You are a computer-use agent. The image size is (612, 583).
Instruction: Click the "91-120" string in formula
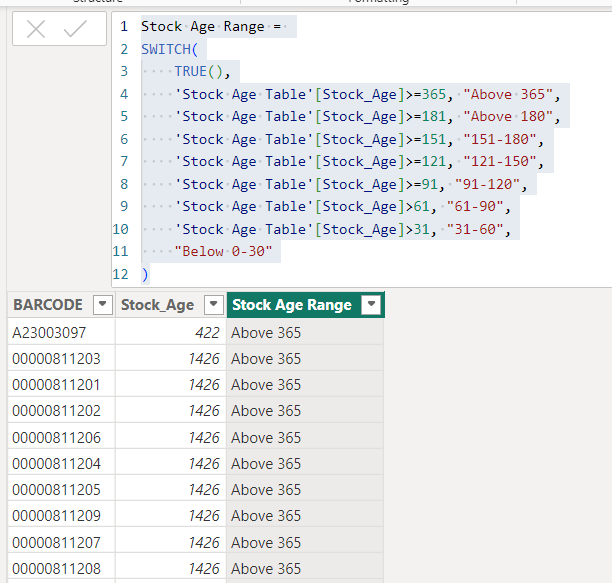pyautogui.click(x=487, y=184)
